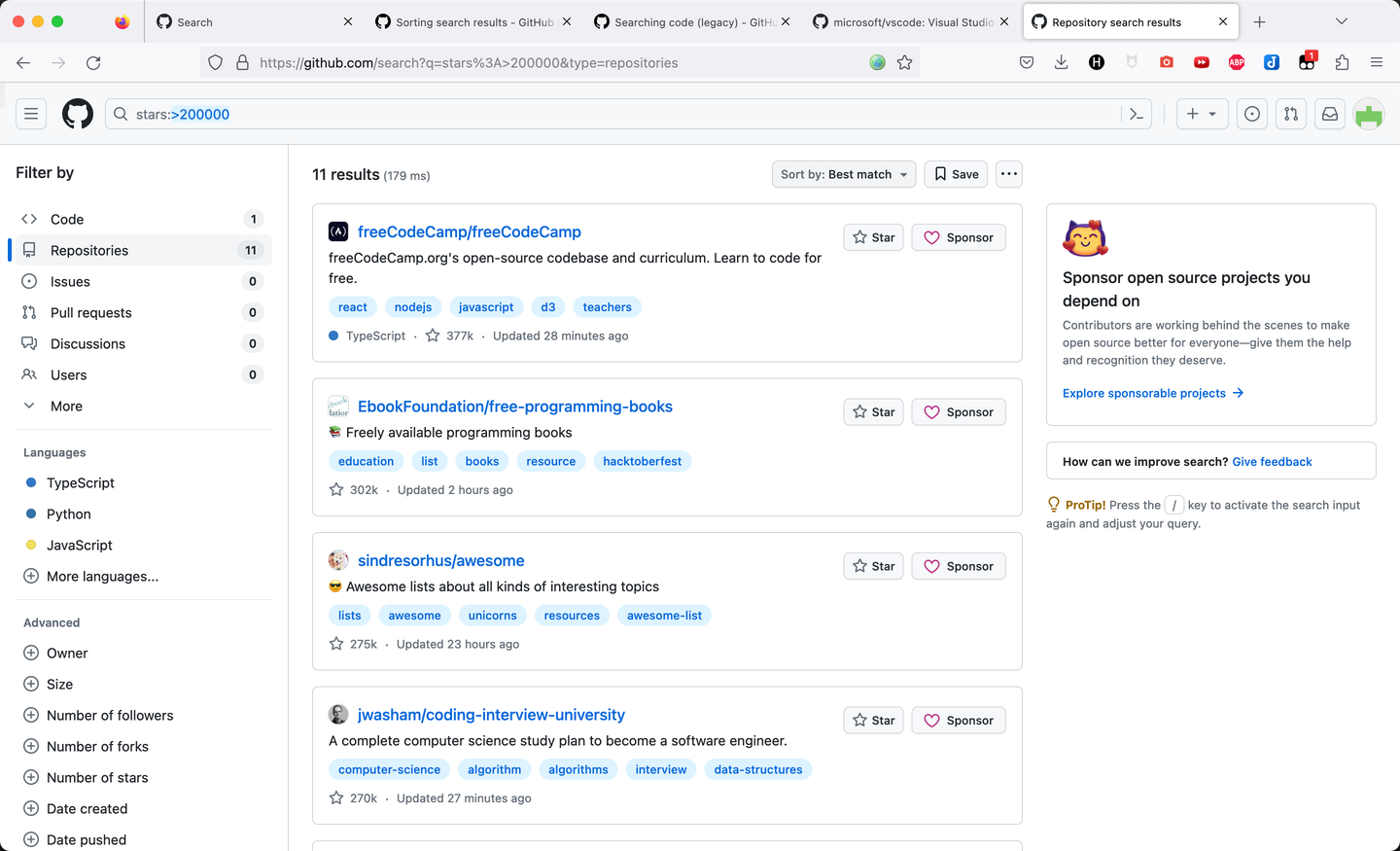List all open Firefox tabs
The image size is (1400, 851).
1342,21
